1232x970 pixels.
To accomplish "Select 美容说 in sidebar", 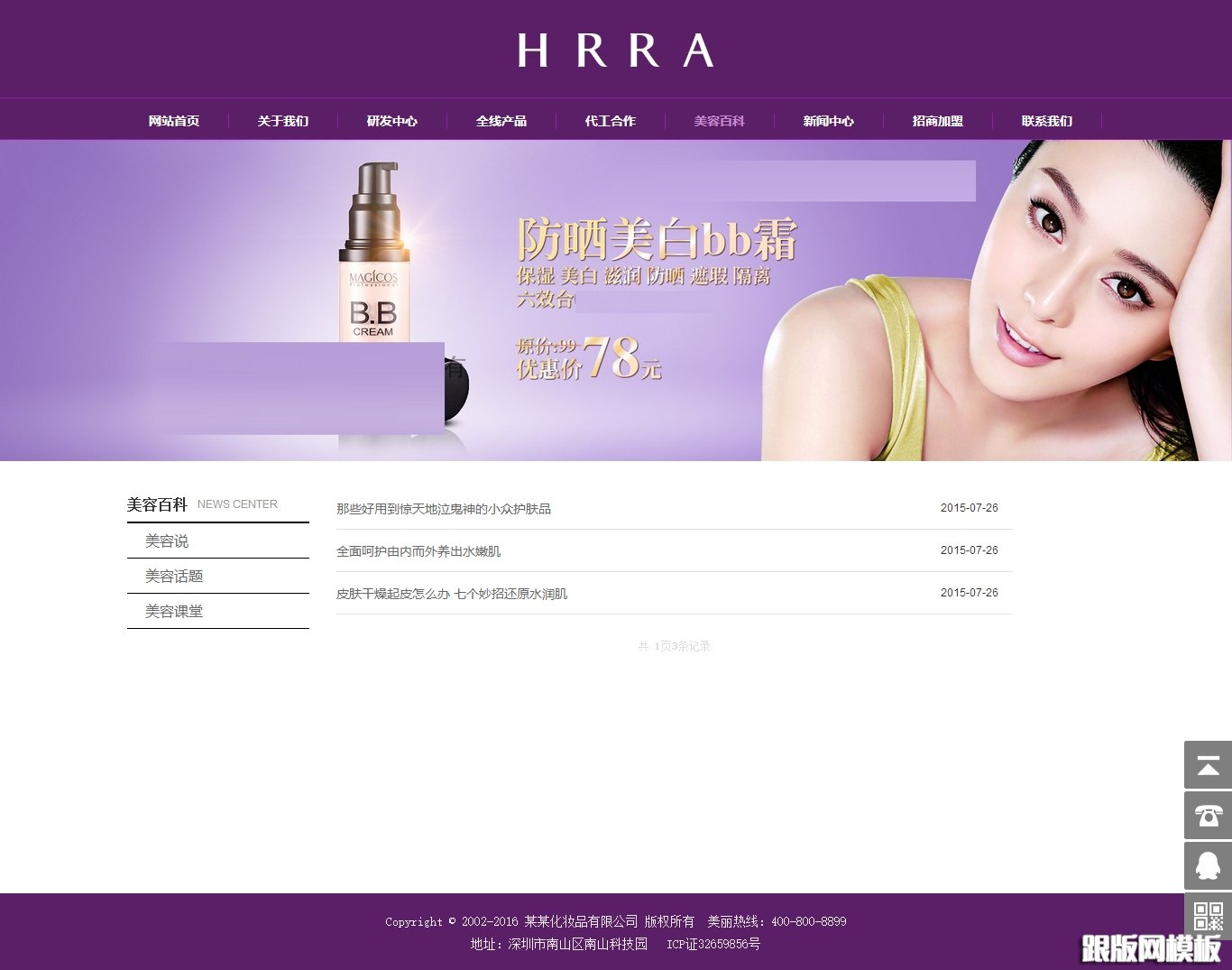I will click(167, 541).
